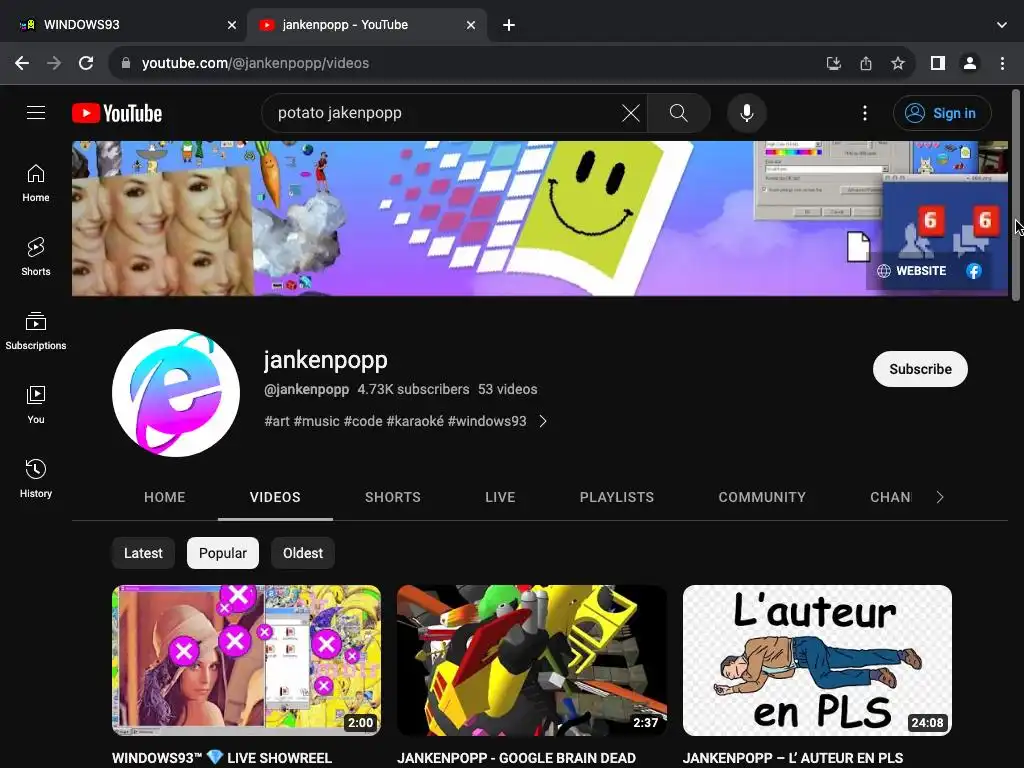Click the 53 videos text
The height and width of the screenshot is (768, 1024).
click(x=507, y=389)
